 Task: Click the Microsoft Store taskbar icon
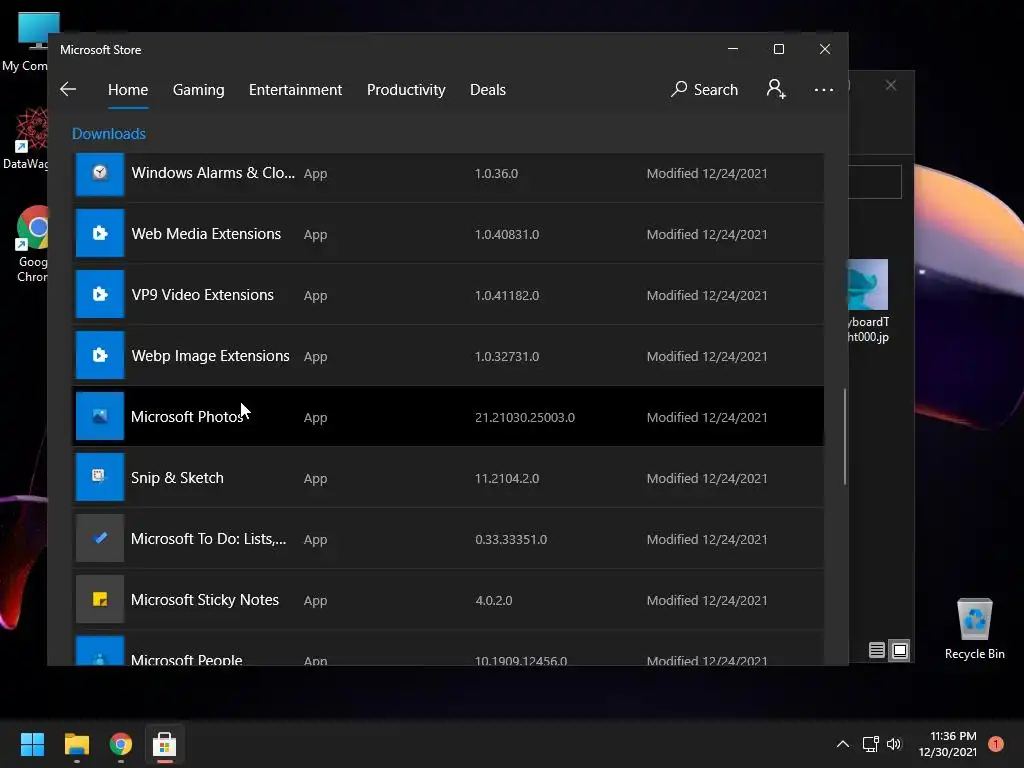165,744
